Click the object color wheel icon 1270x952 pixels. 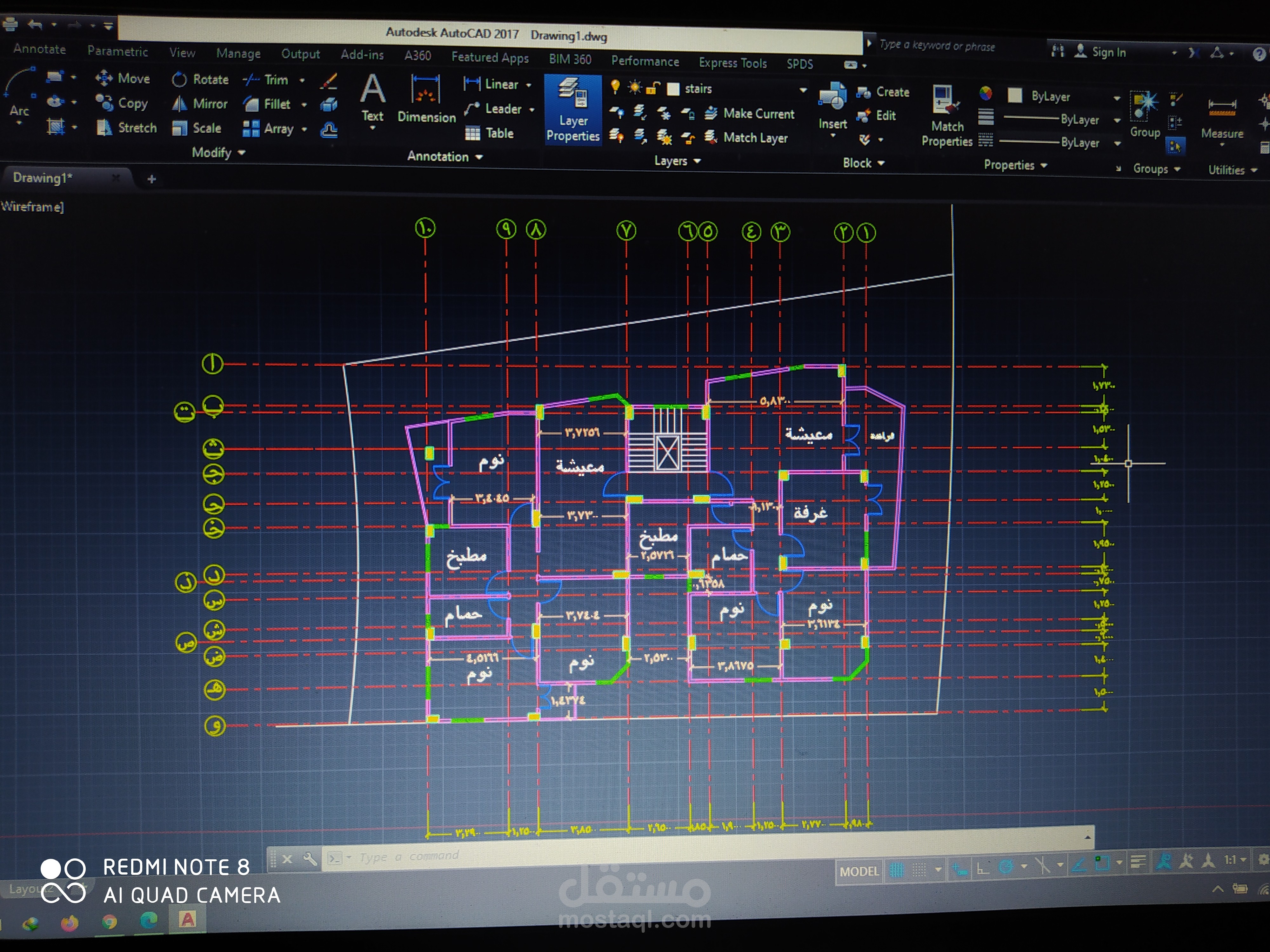[x=986, y=93]
